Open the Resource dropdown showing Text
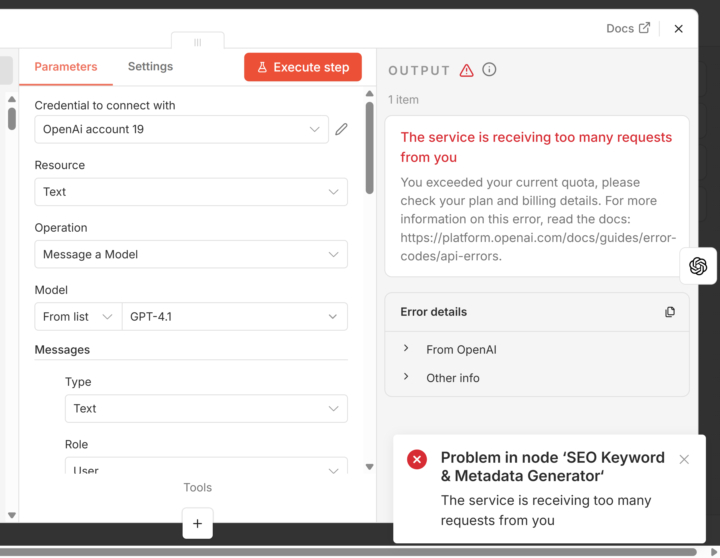The height and width of the screenshot is (558, 720). 191,192
